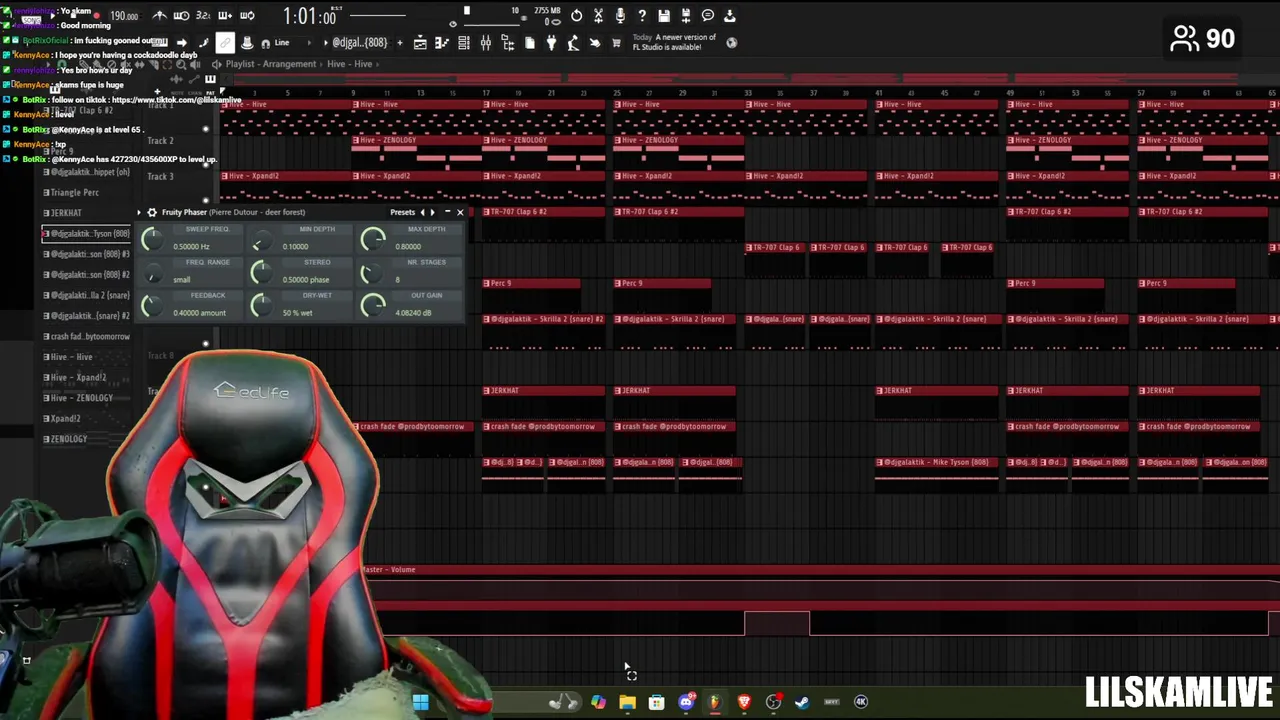Click bar 33 on the playlist timeline
1280x720 pixels.
748,93
